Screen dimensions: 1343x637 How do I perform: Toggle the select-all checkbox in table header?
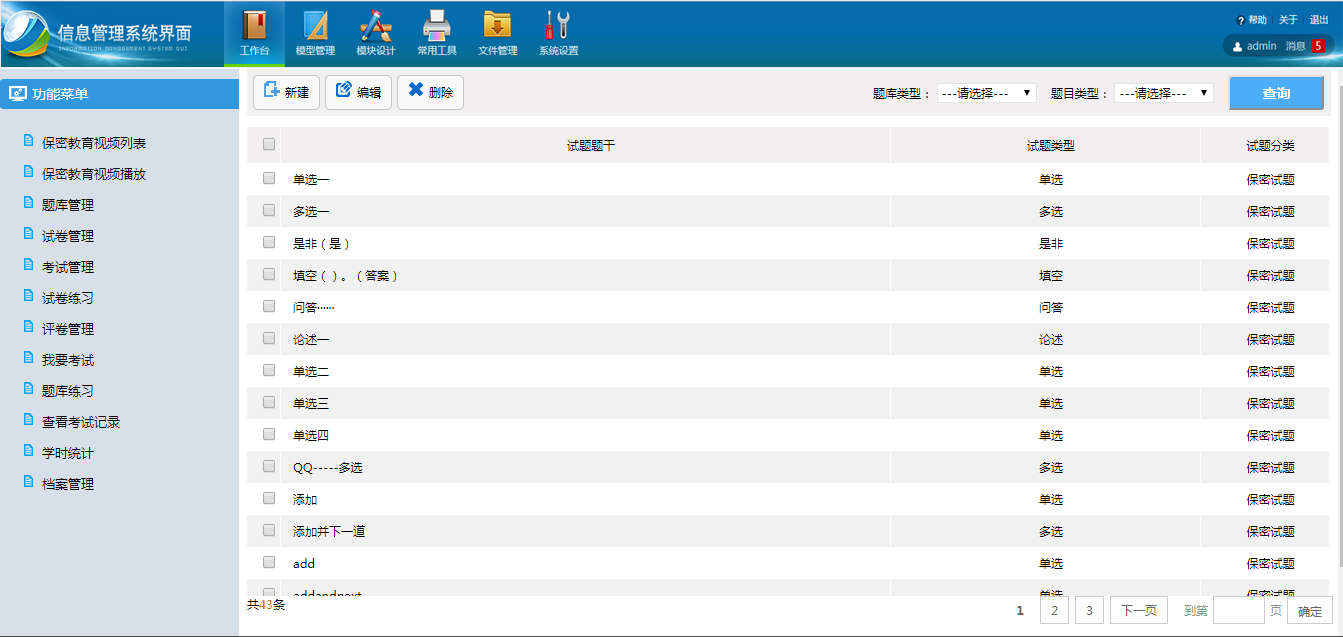click(269, 145)
